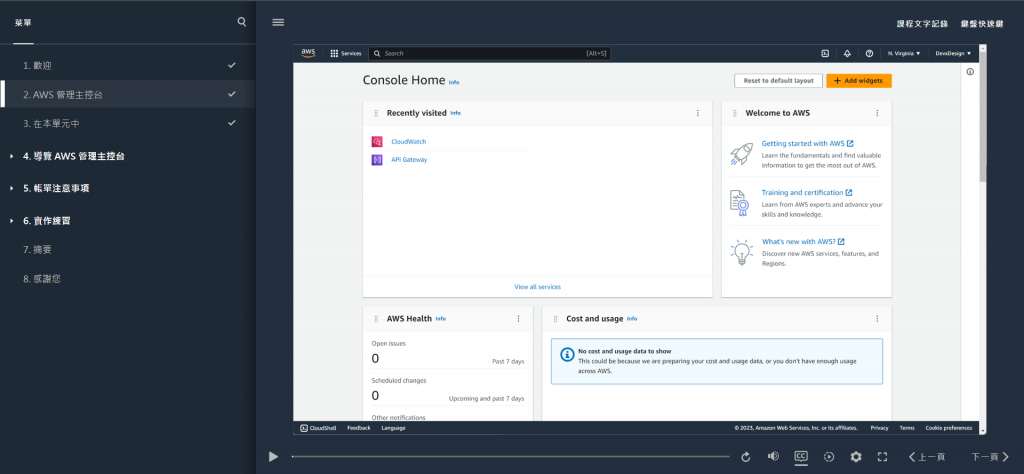Open CloudShell icon in top bar
This screenshot has height=474, width=1024.
pos(825,54)
